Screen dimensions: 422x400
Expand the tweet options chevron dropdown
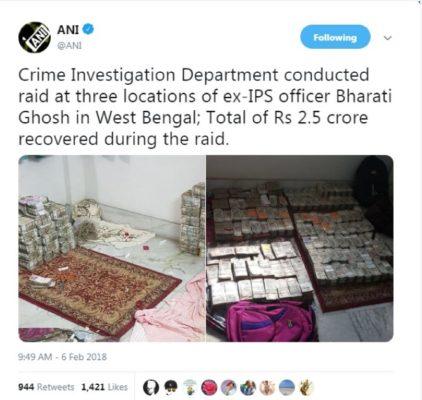point(387,38)
